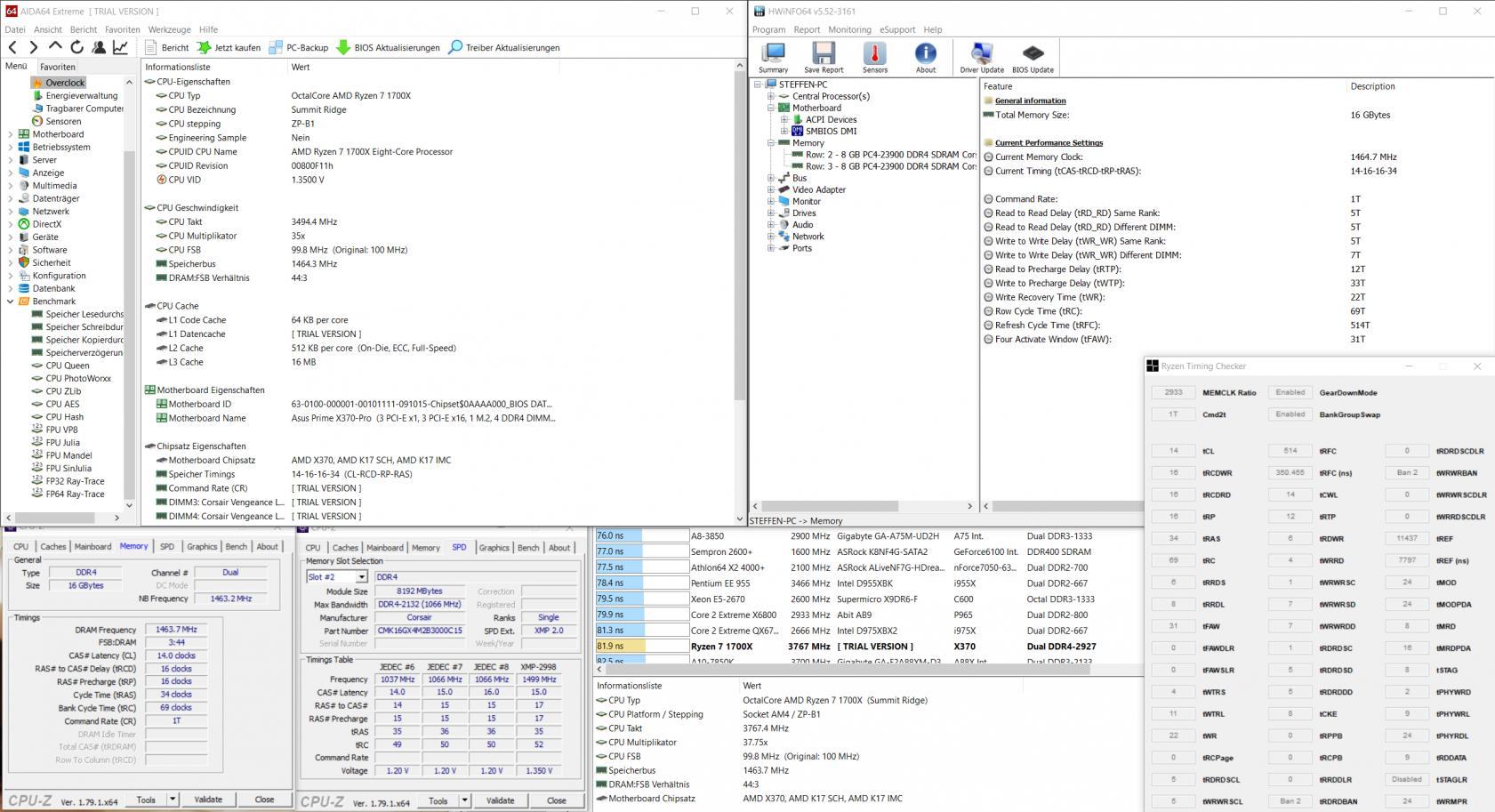Click the AIDA64 up-level arrow
This screenshot has height=812, width=1495.
click(x=55, y=46)
